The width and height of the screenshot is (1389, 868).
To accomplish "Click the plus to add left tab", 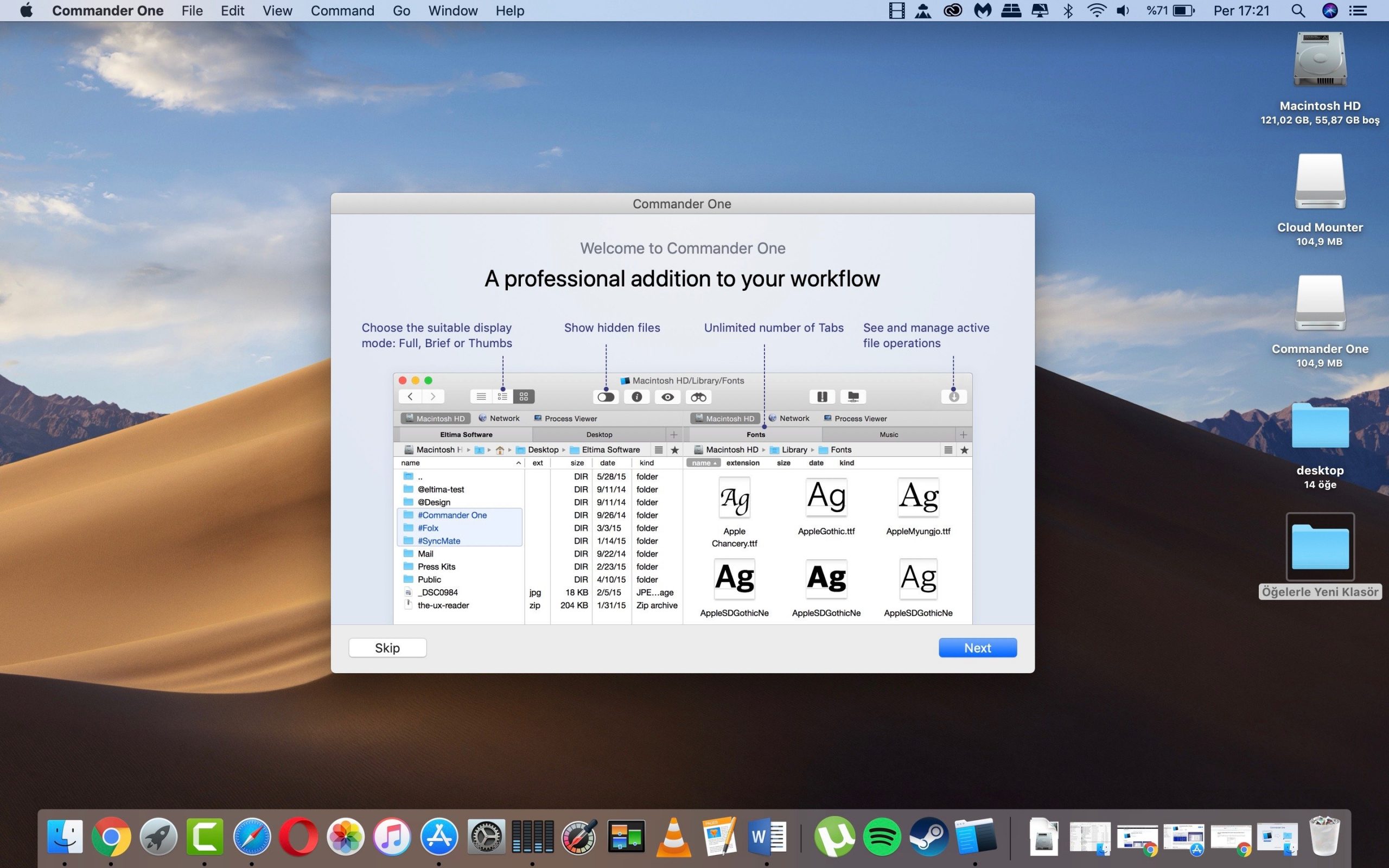I will (x=674, y=435).
